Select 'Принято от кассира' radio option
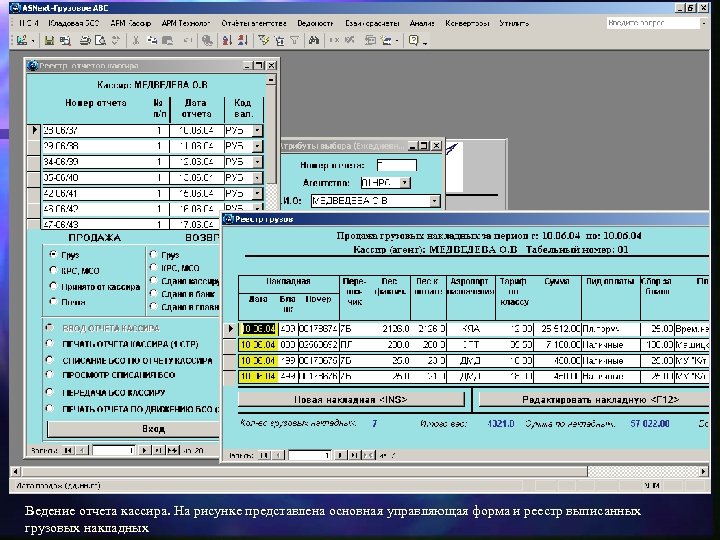The width and height of the screenshot is (720, 540). tap(52, 285)
